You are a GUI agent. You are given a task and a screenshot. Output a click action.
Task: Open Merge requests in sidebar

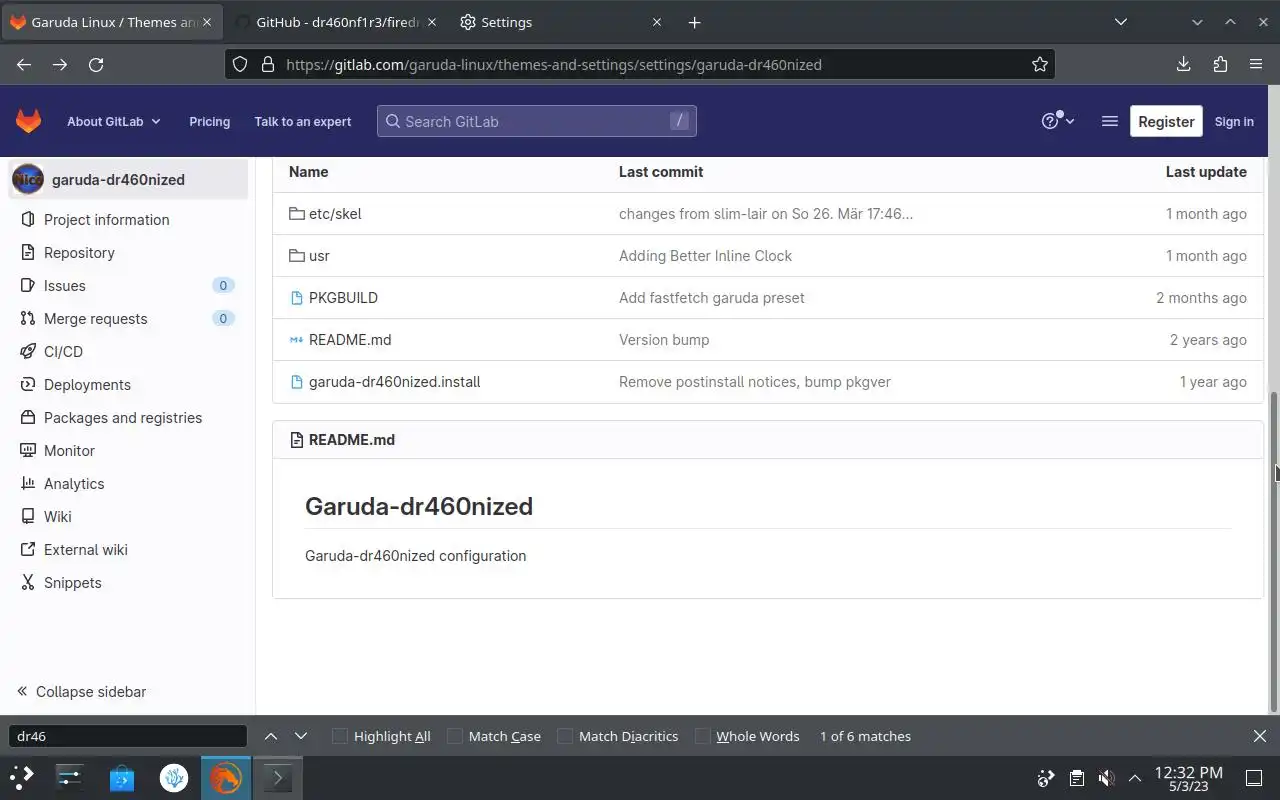point(128,319)
